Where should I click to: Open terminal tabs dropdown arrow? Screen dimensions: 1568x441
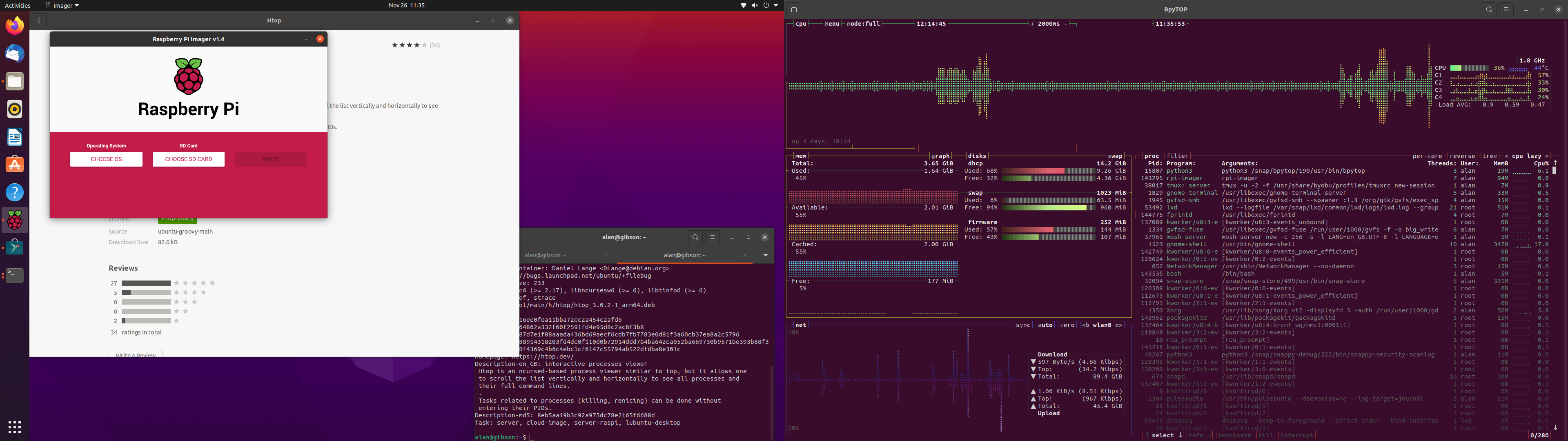tap(765, 255)
